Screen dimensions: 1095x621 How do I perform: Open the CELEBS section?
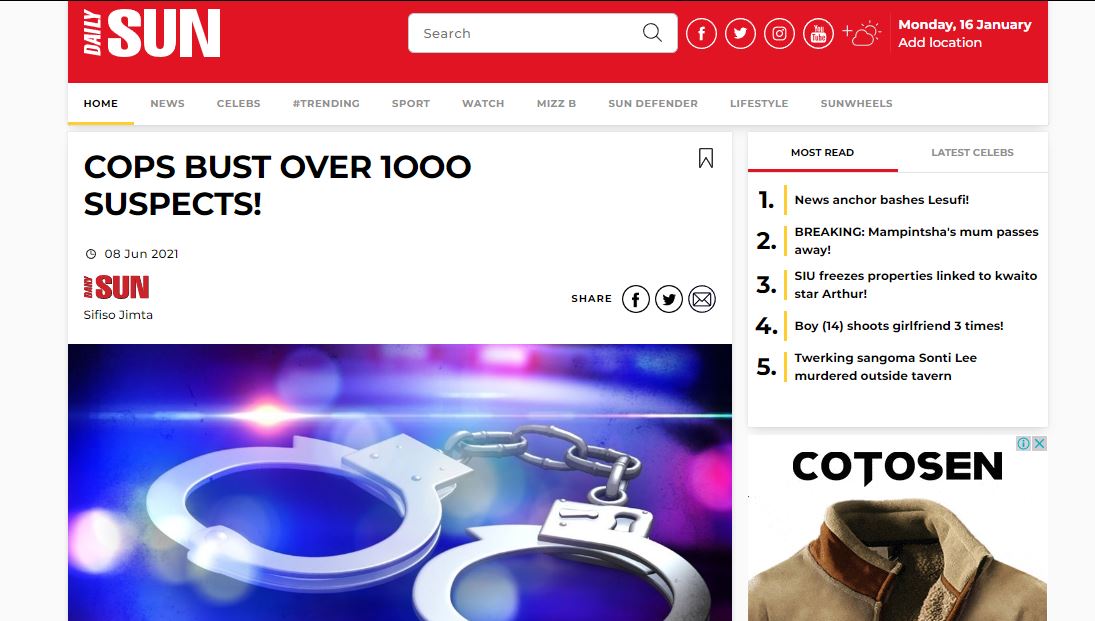coord(238,103)
